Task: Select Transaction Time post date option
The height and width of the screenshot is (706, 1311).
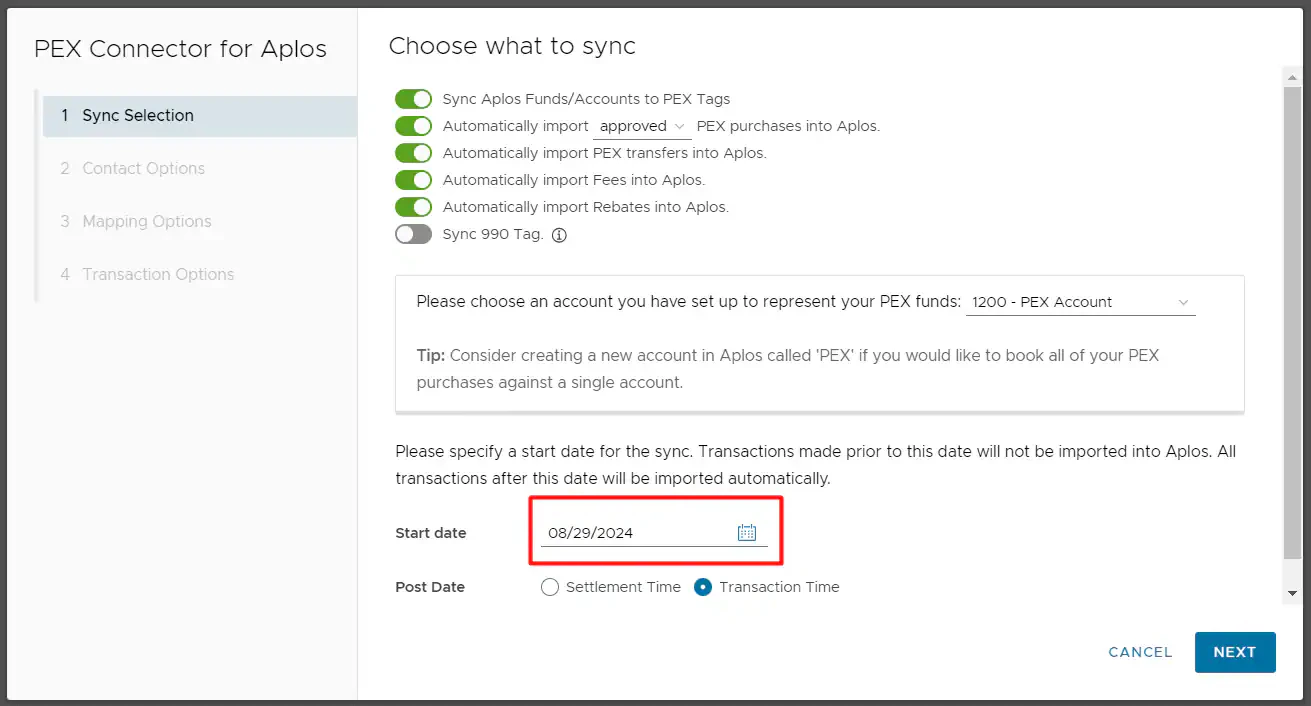Action: point(703,587)
